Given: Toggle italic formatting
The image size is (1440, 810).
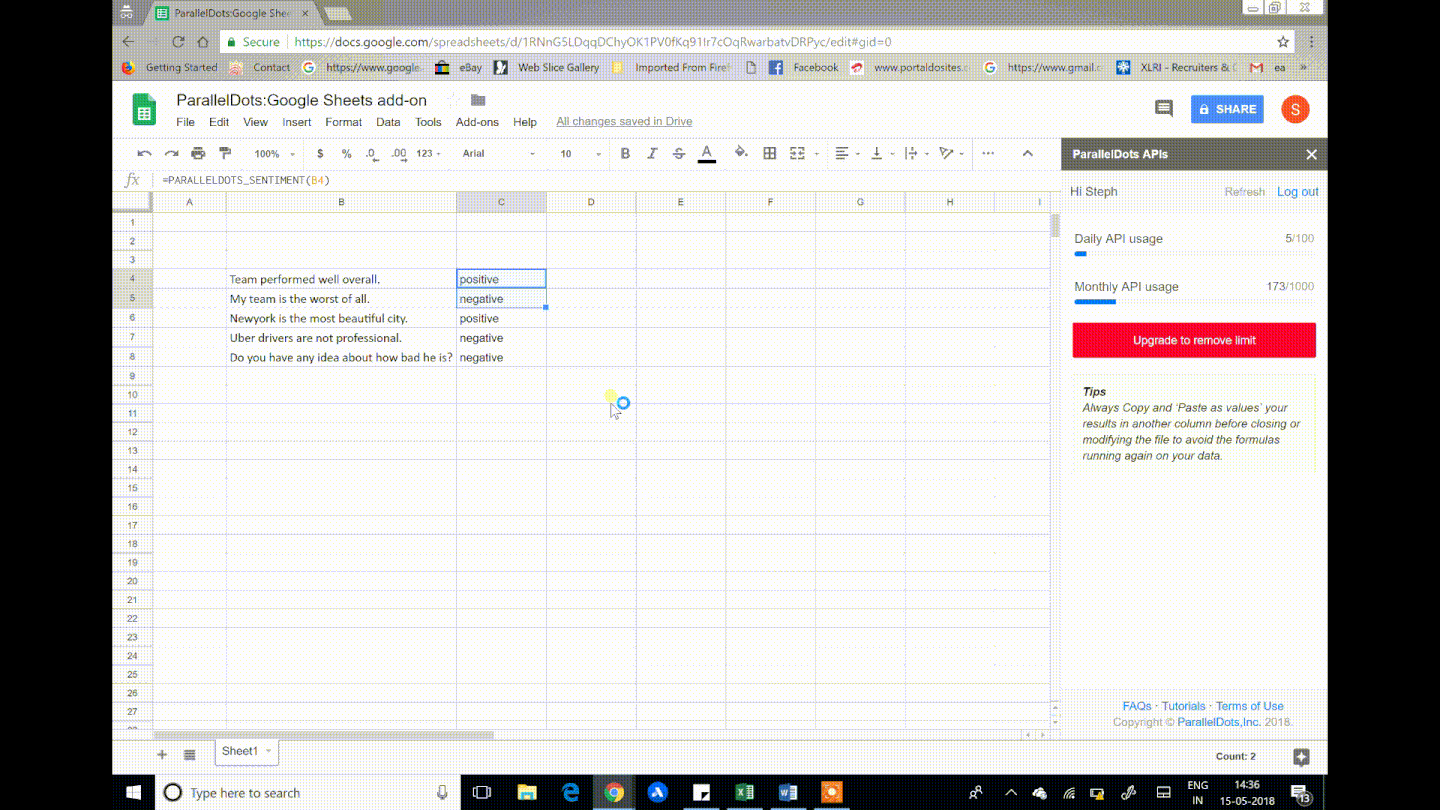Looking at the screenshot, I should 652,153.
